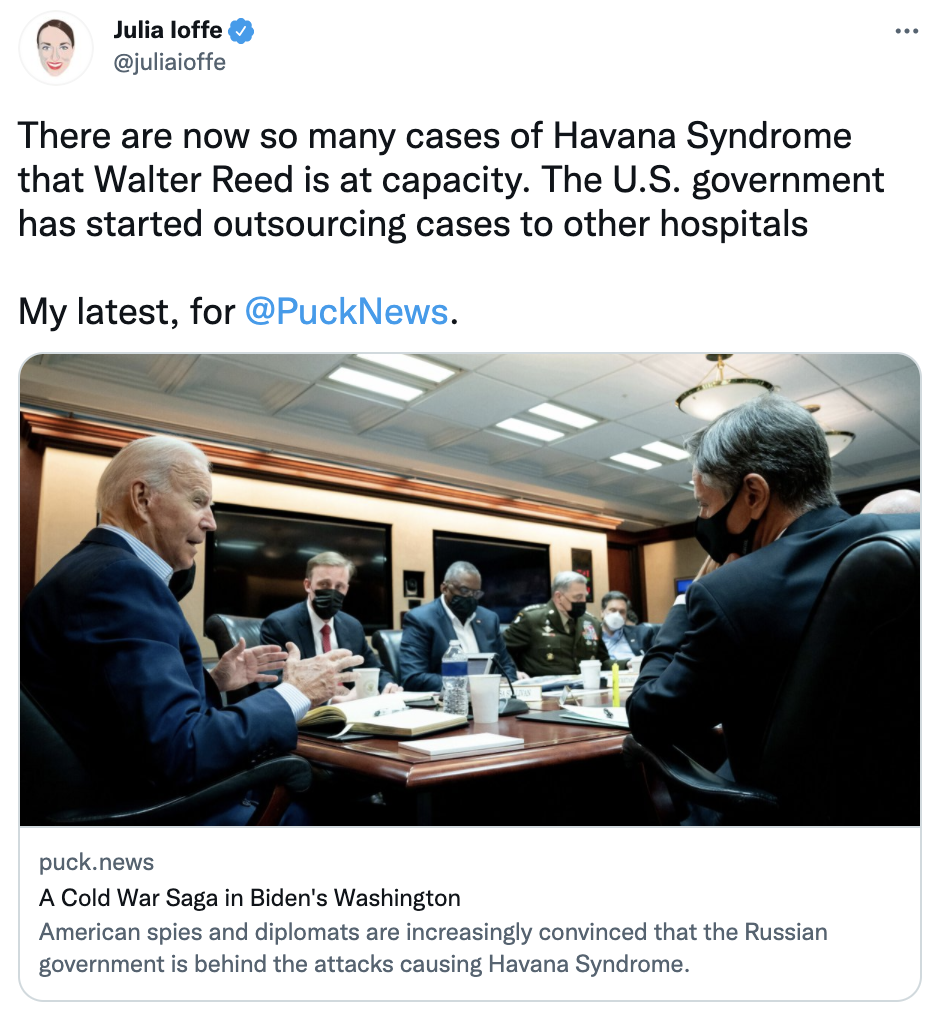Click the blue verified badge
Image resolution: width=938 pixels, height=1020 pixels.
click(241, 31)
